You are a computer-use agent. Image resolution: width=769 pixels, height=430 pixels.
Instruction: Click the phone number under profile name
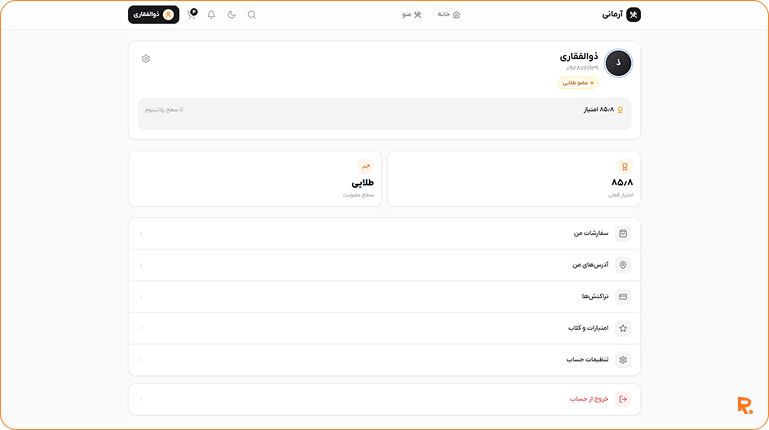(x=582, y=68)
